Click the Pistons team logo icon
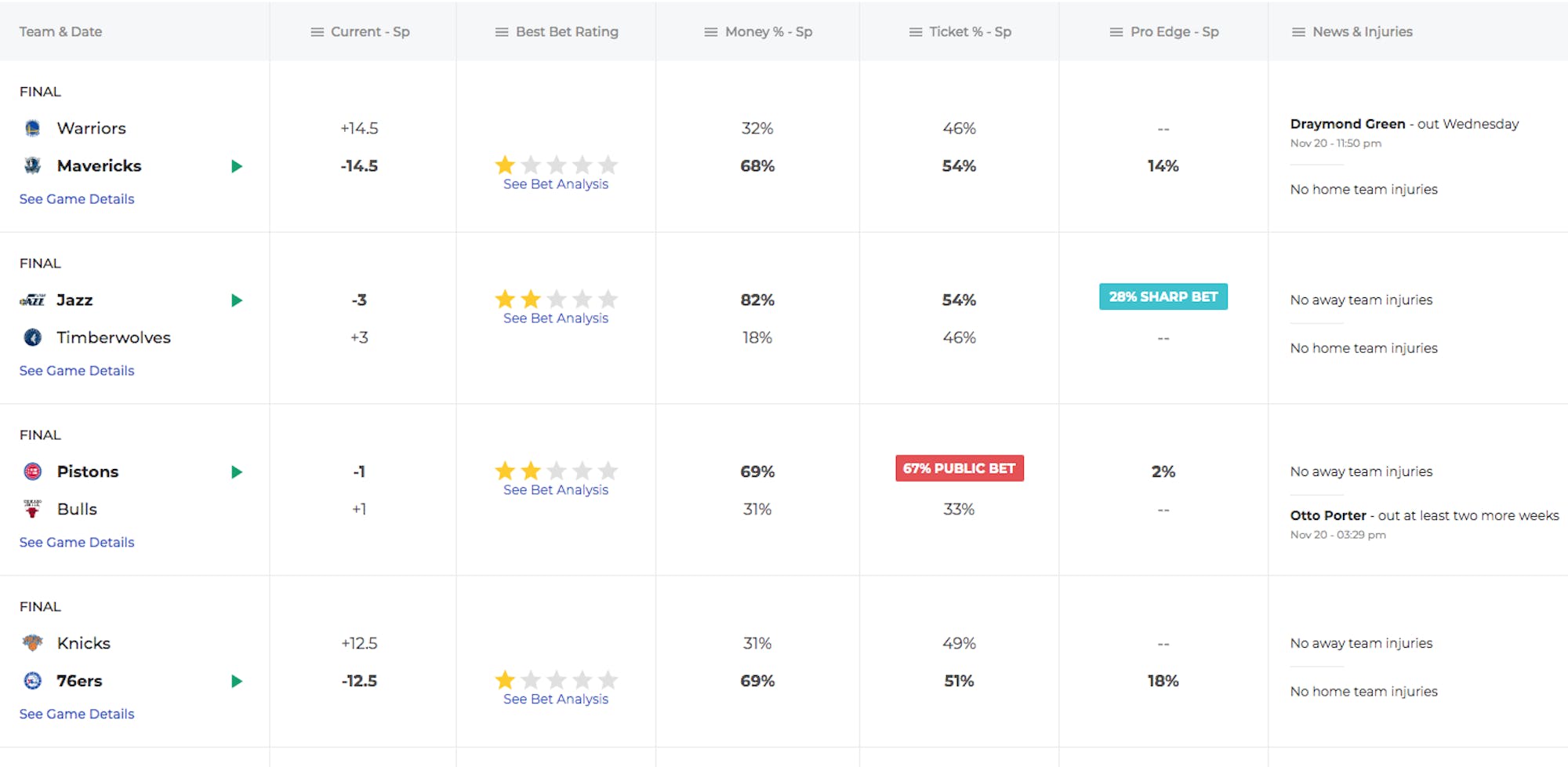 (32, 471)
